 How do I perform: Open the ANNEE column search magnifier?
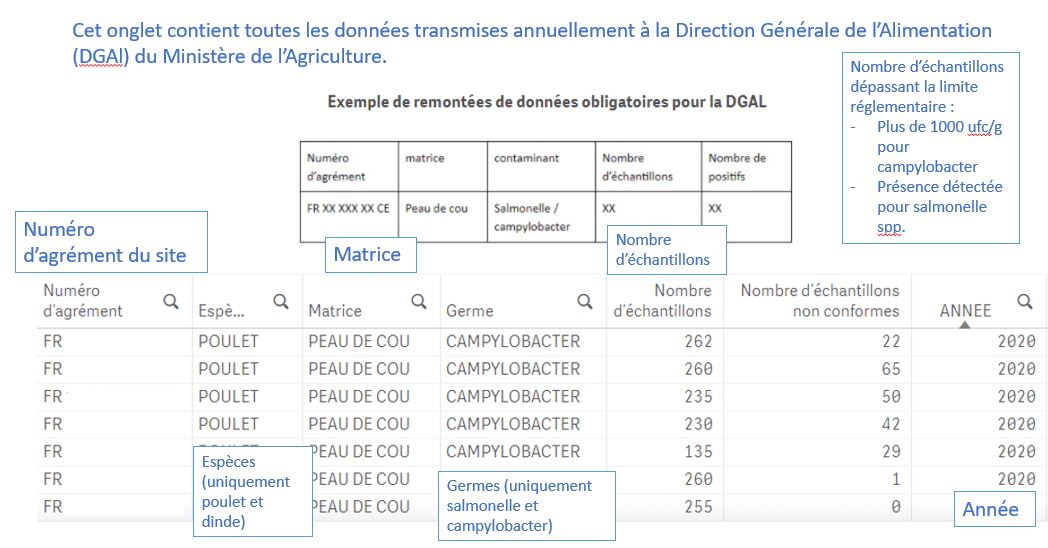(1025, 300)
